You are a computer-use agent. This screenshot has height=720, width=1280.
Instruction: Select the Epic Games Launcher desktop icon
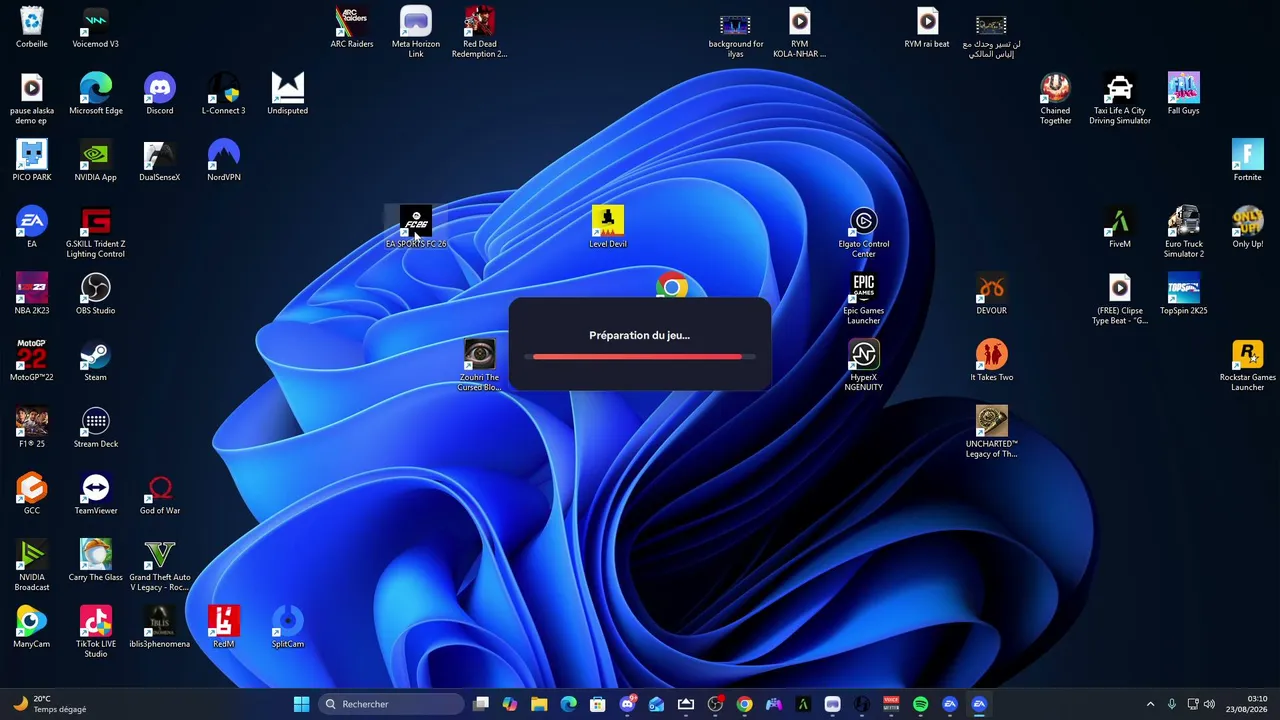[864, 298]
